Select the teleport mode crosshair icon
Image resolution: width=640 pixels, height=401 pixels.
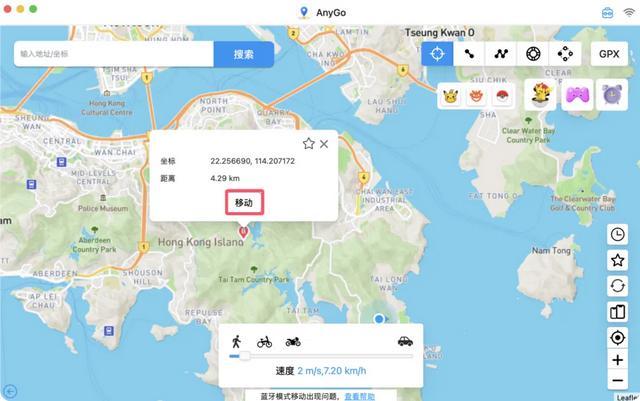[x=437, y=53]
